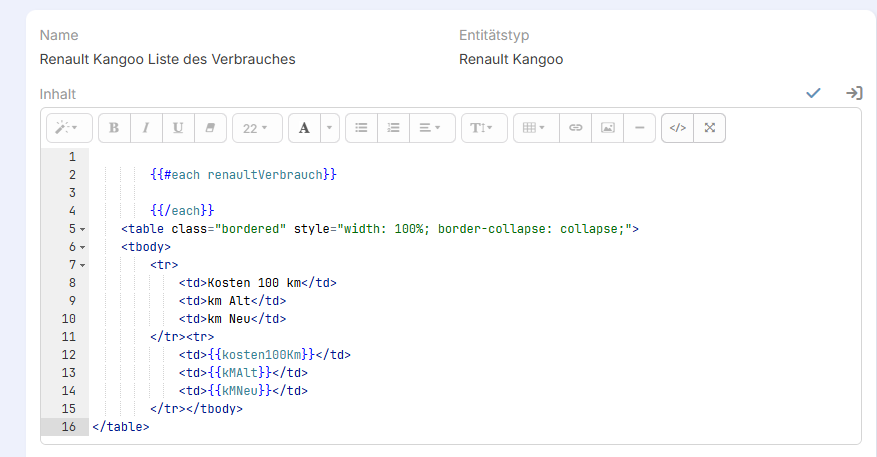Toggle italic text formatting
877x457 pixels.
coord(146,128)
